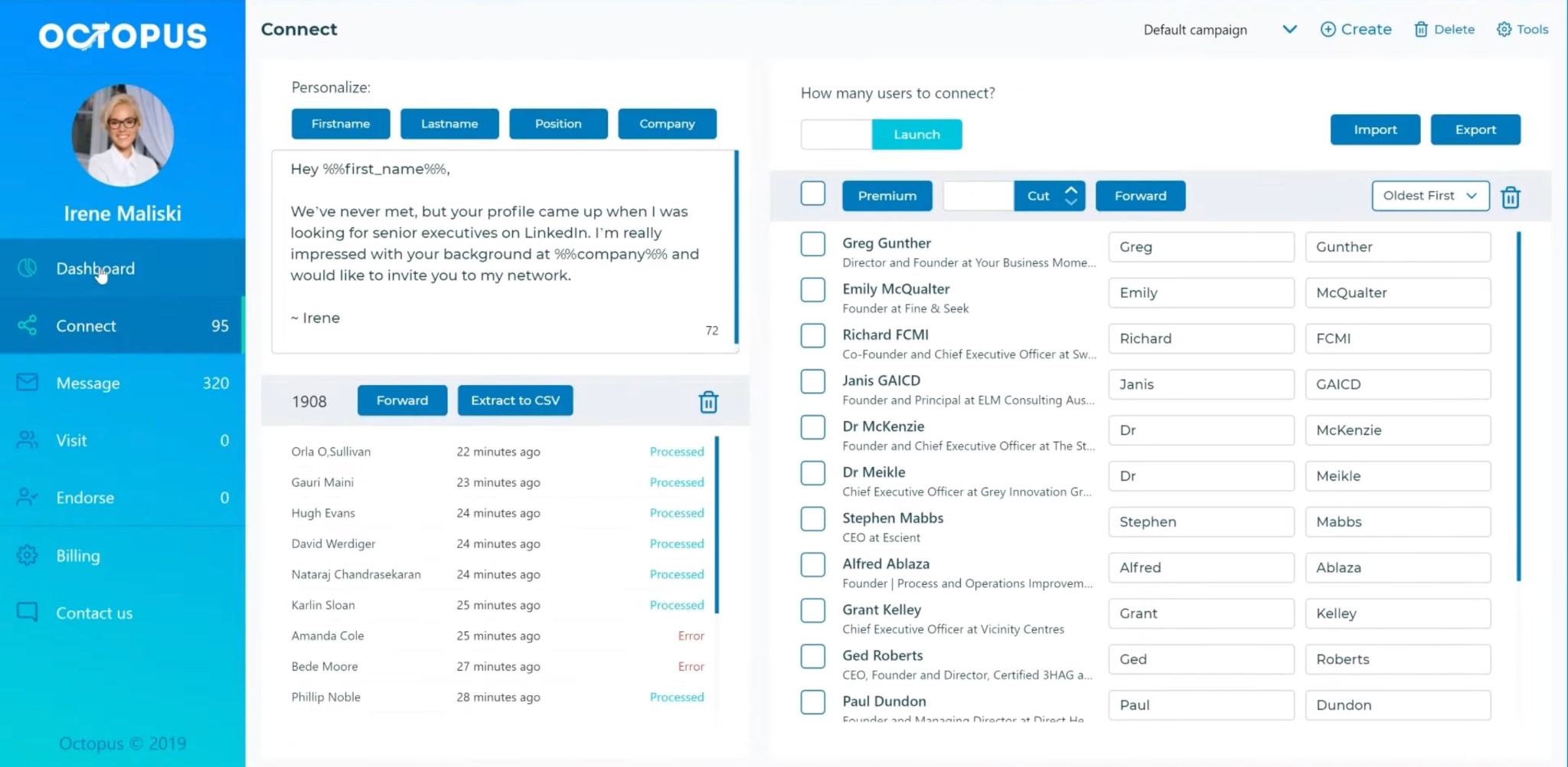1568x767 pixels.
Task: Tick Dr McKenzie's checkbox
Action: (813, 427)
